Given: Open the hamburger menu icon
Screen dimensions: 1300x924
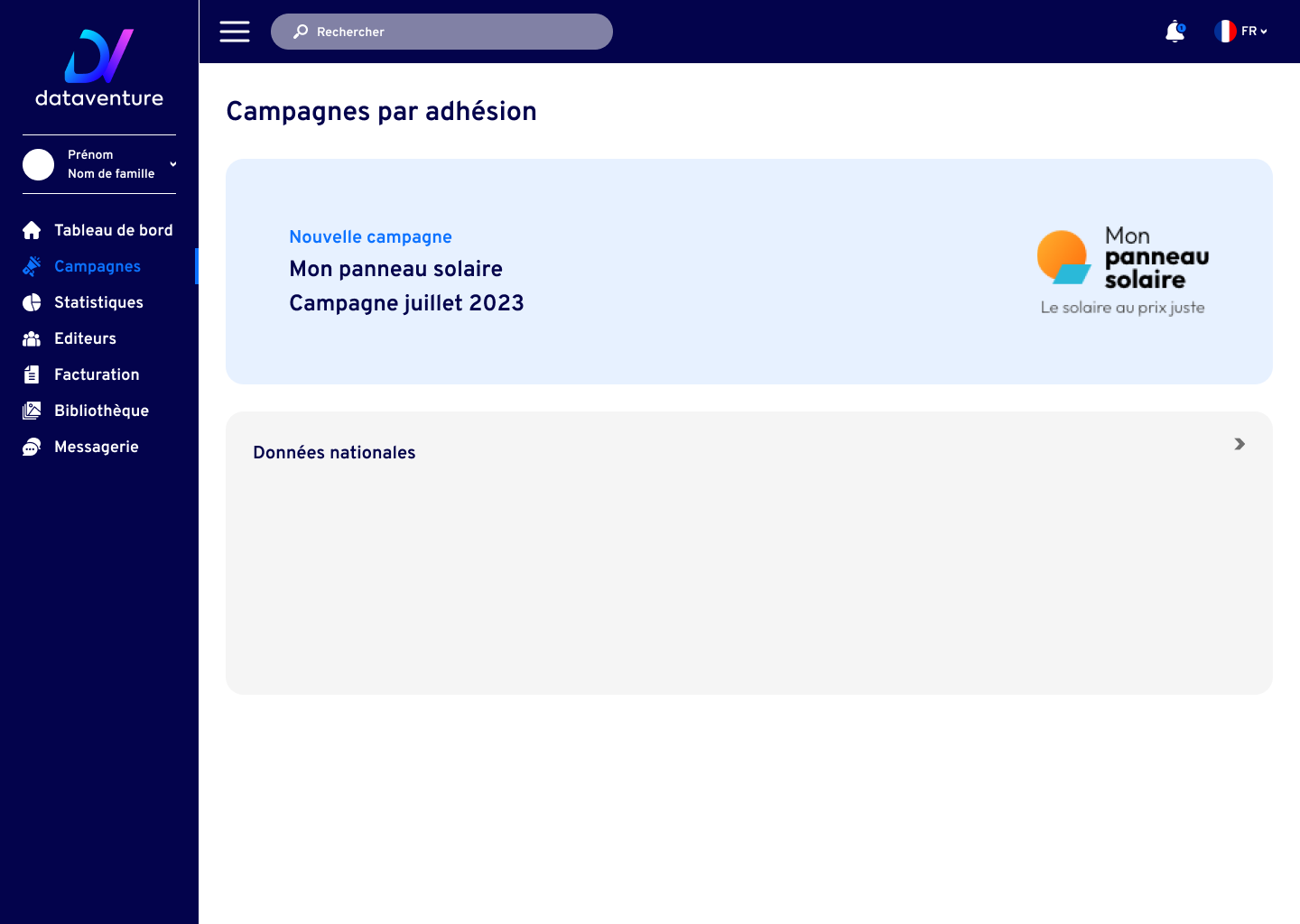Looking at the screenshot, I should [x=235, y=32].
